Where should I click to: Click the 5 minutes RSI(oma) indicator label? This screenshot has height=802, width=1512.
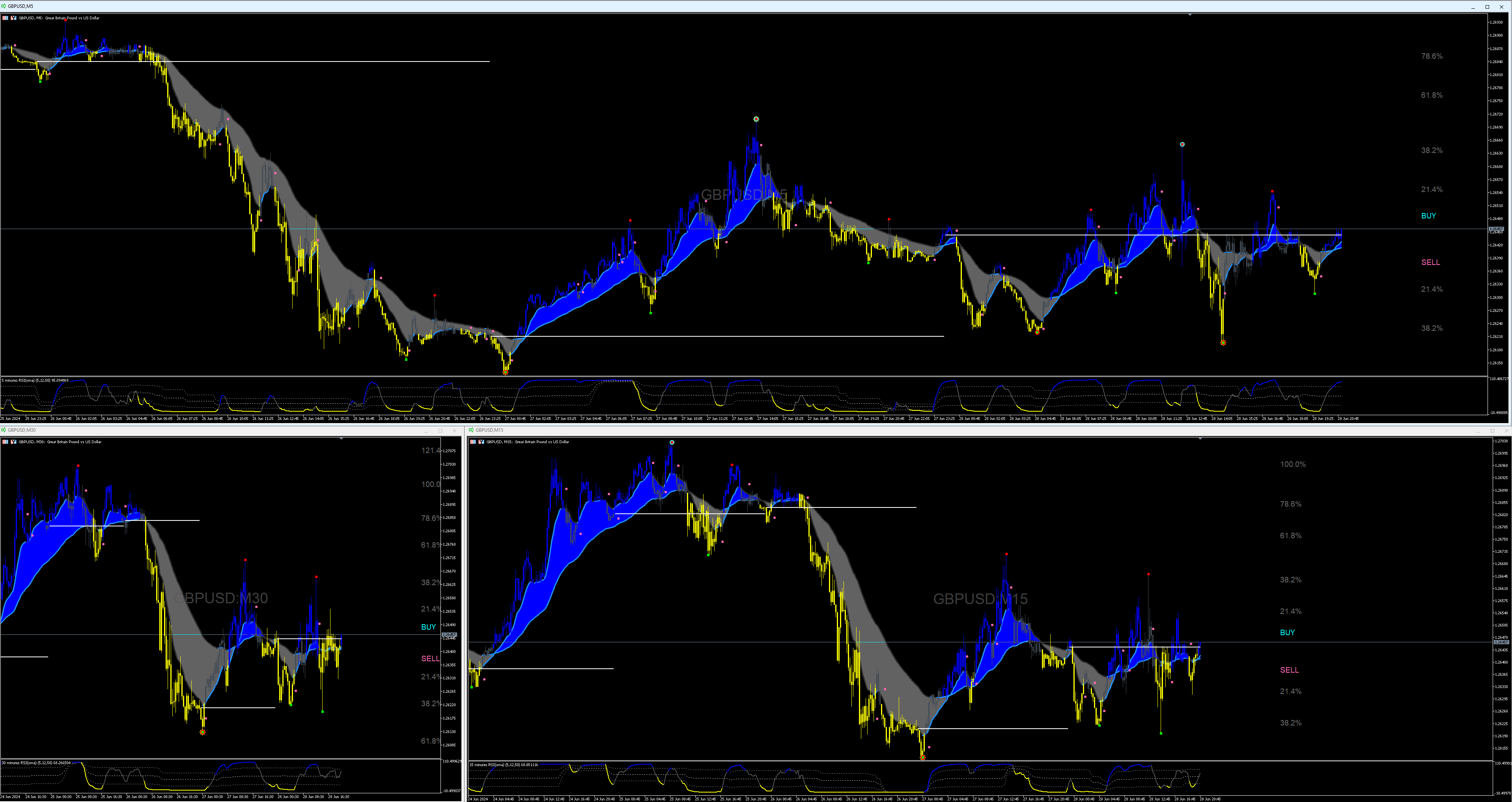(x=35, y=380)
